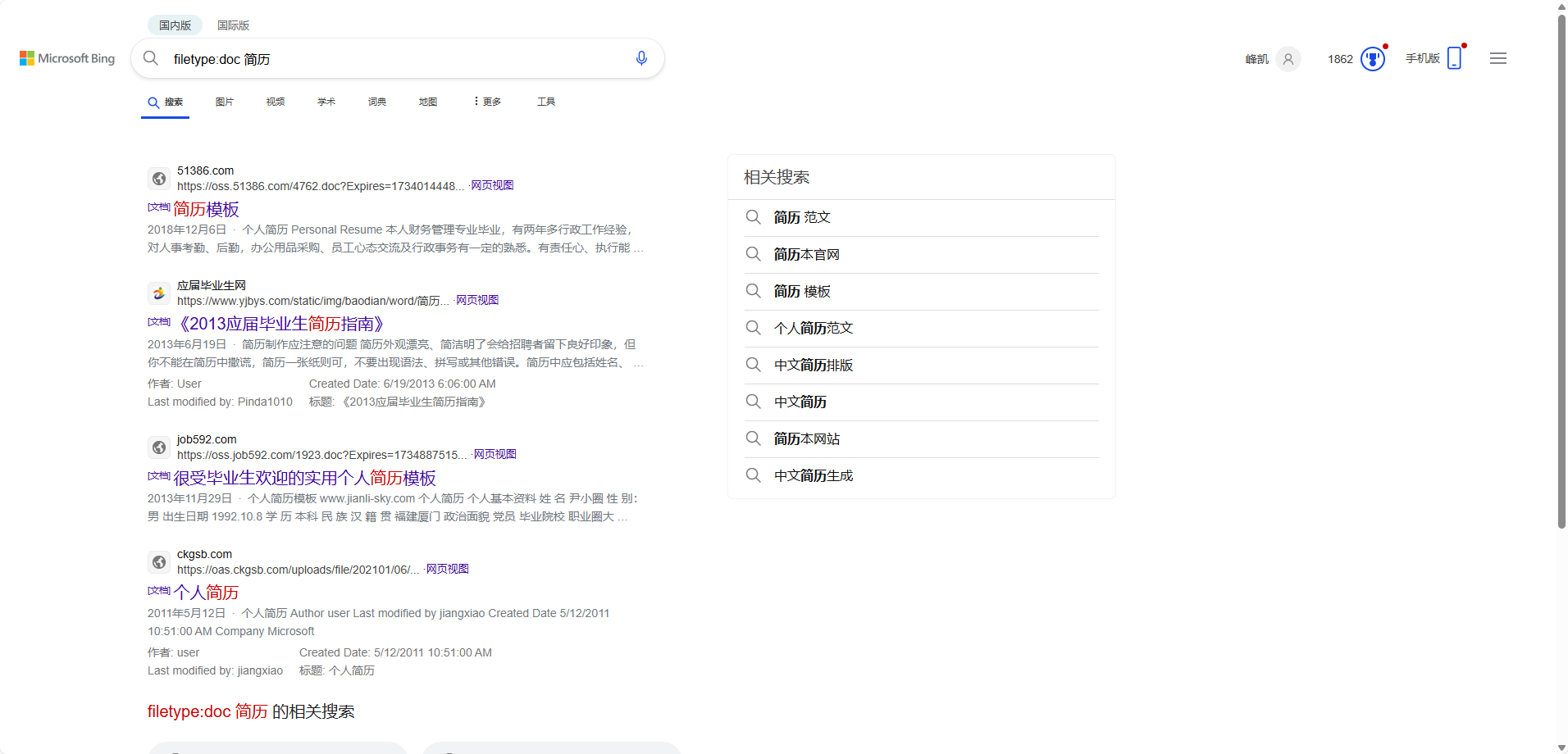1568x754 pixels.
Task: Open the Rewards trophy icon
Action: coord(1373,59)
